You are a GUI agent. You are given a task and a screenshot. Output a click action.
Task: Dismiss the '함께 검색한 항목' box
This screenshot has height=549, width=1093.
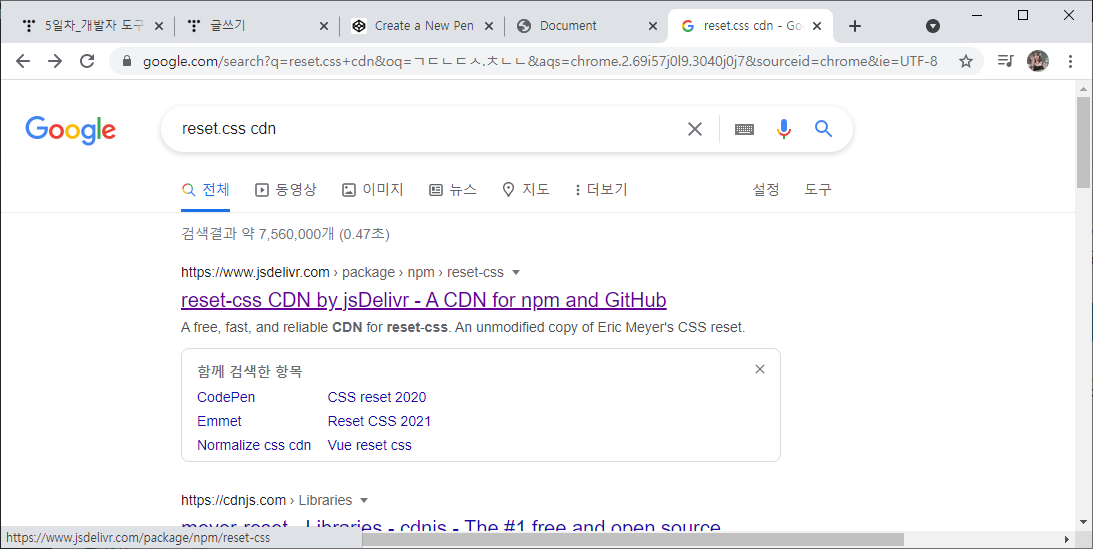pyautogui.click(x=760, y=369)
